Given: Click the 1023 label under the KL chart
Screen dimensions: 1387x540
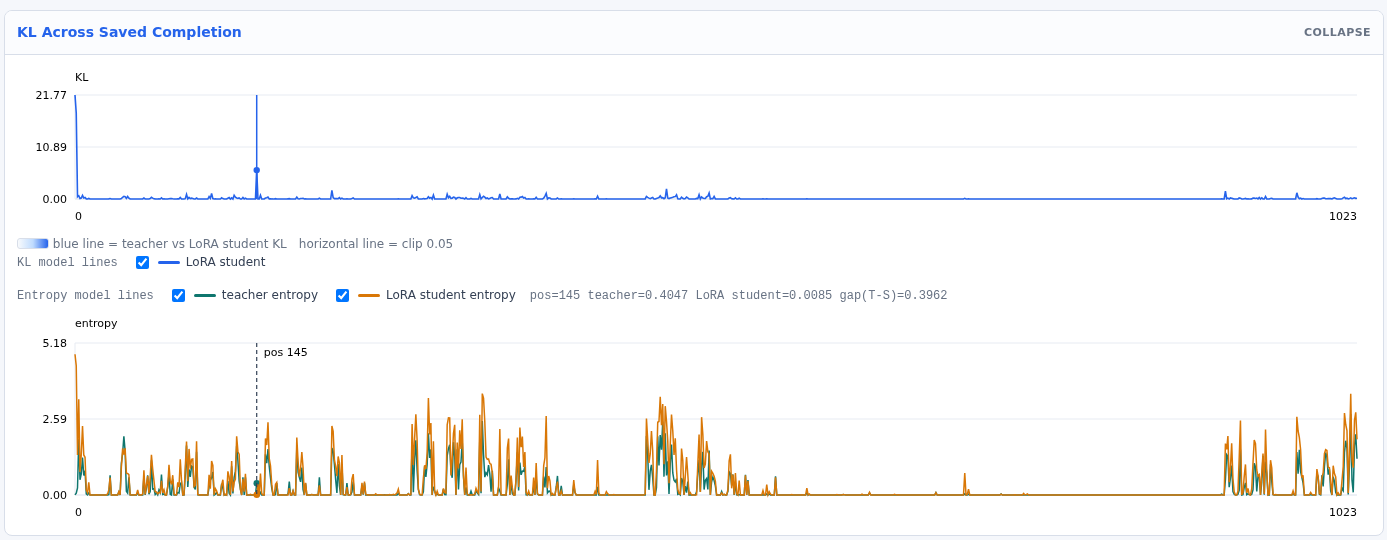Looking at the screenshot, I should [1343, 216].
